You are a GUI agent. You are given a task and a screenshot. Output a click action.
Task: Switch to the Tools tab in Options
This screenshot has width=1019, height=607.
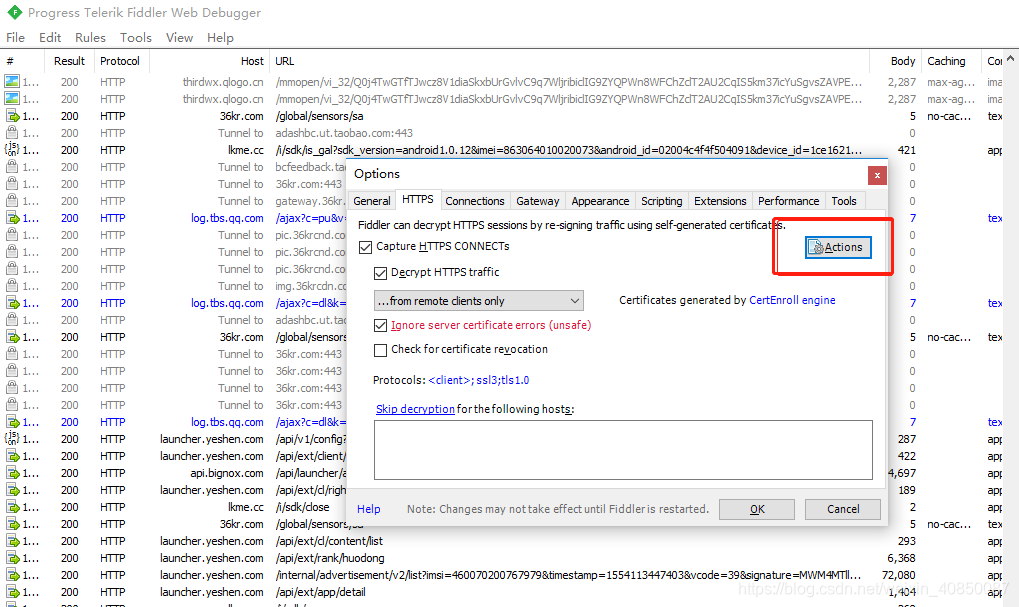844,201
